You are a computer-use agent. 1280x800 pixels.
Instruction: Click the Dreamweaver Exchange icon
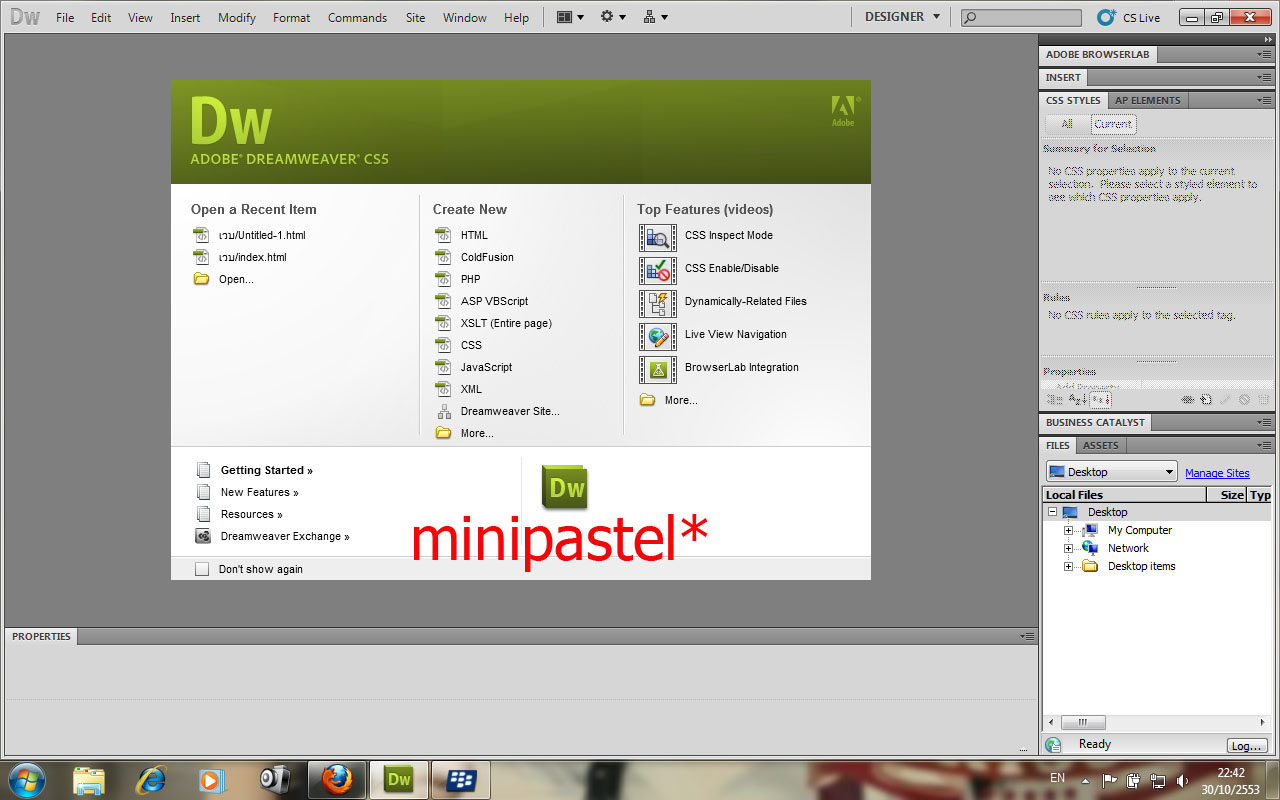203,536
